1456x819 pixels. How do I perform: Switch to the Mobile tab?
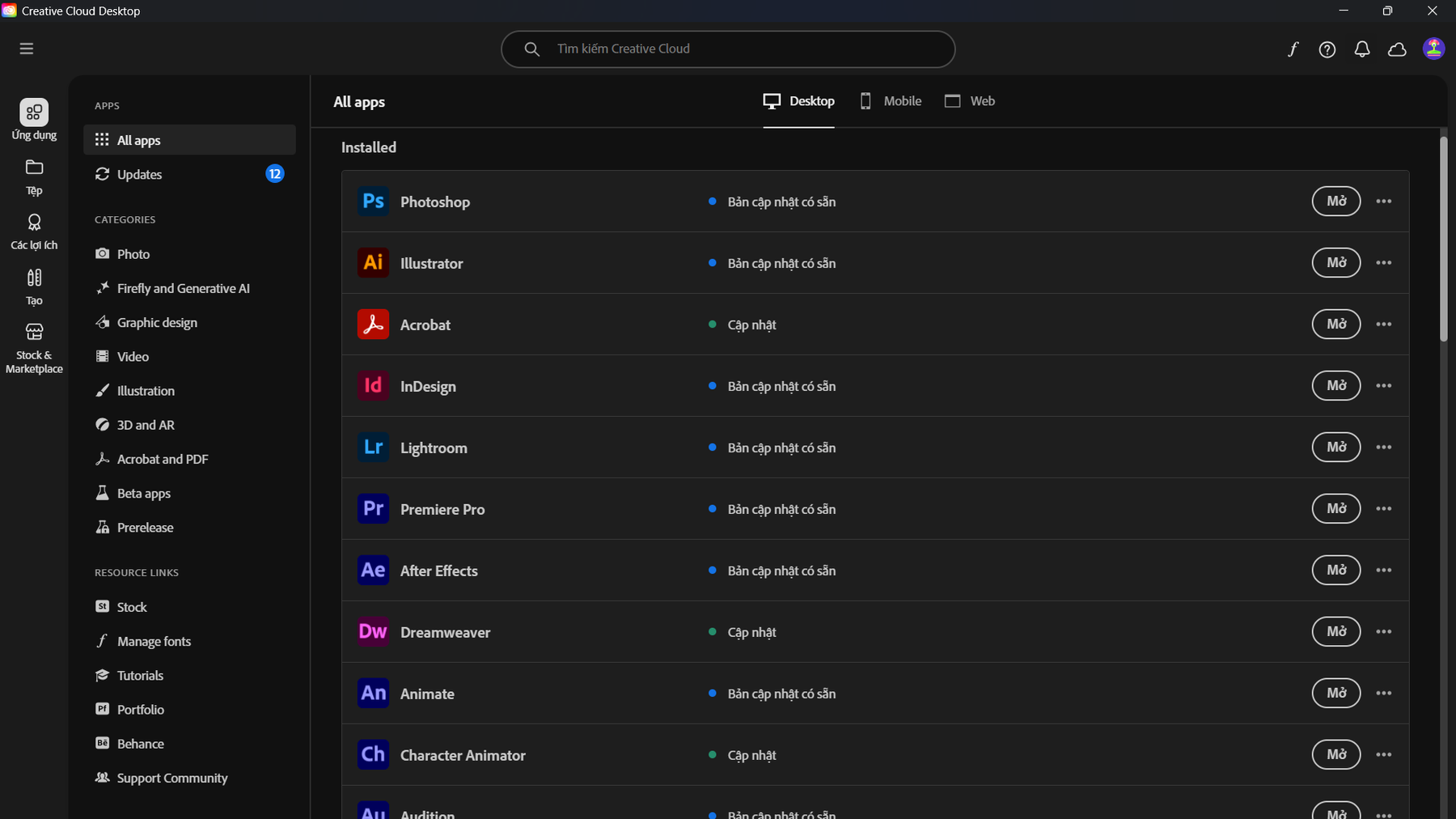point(891,101)
